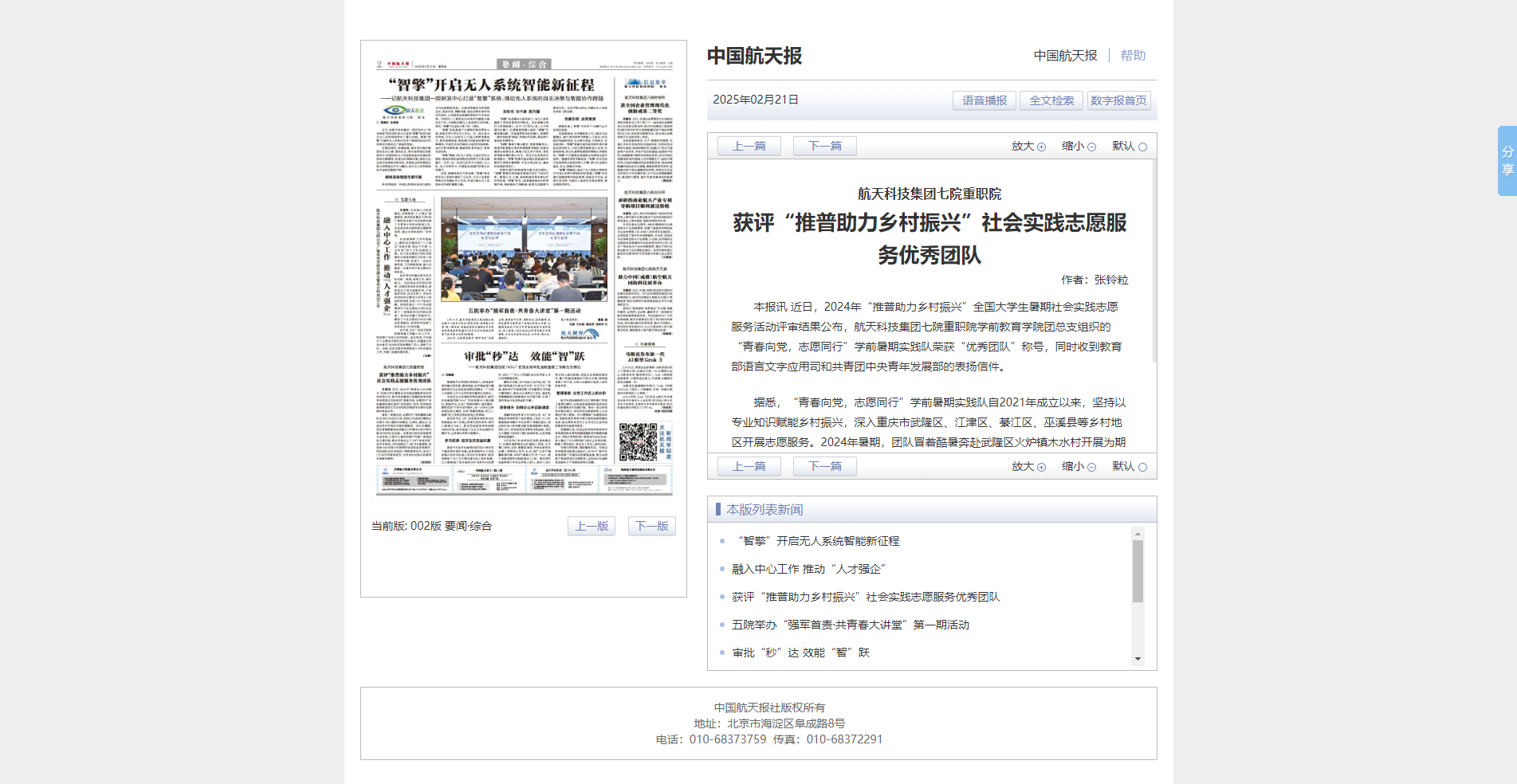Open list article 获评"推普助力乡村振兴"社会实践志愿服务优秀团队
This screenshot has width=1517, height=784.
click(x=866, y=597)
